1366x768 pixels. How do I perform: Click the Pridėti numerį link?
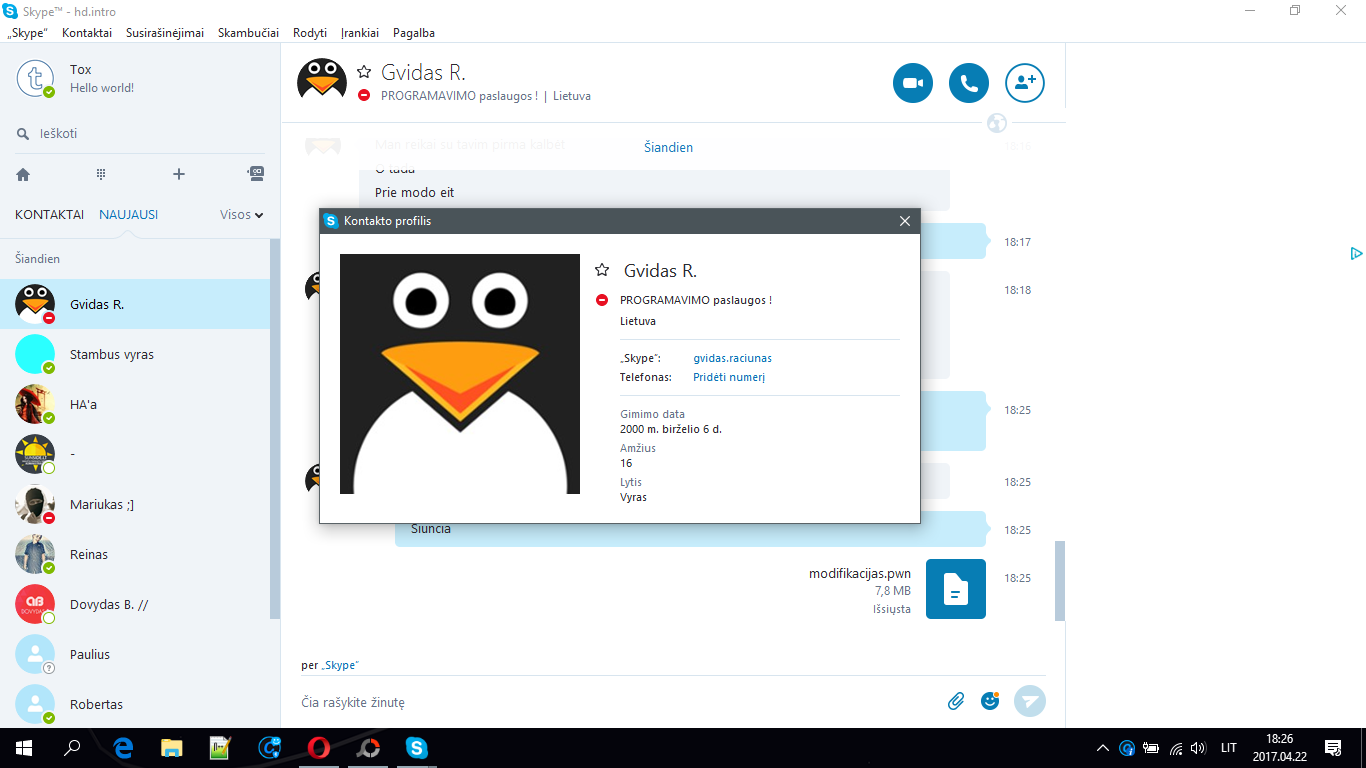click(729, 377)
